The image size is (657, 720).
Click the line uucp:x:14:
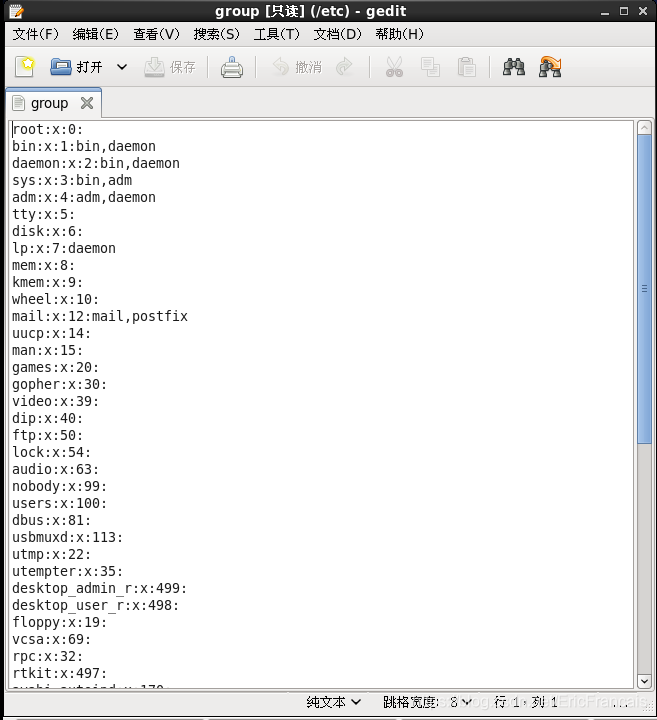(x=51, y=333)
